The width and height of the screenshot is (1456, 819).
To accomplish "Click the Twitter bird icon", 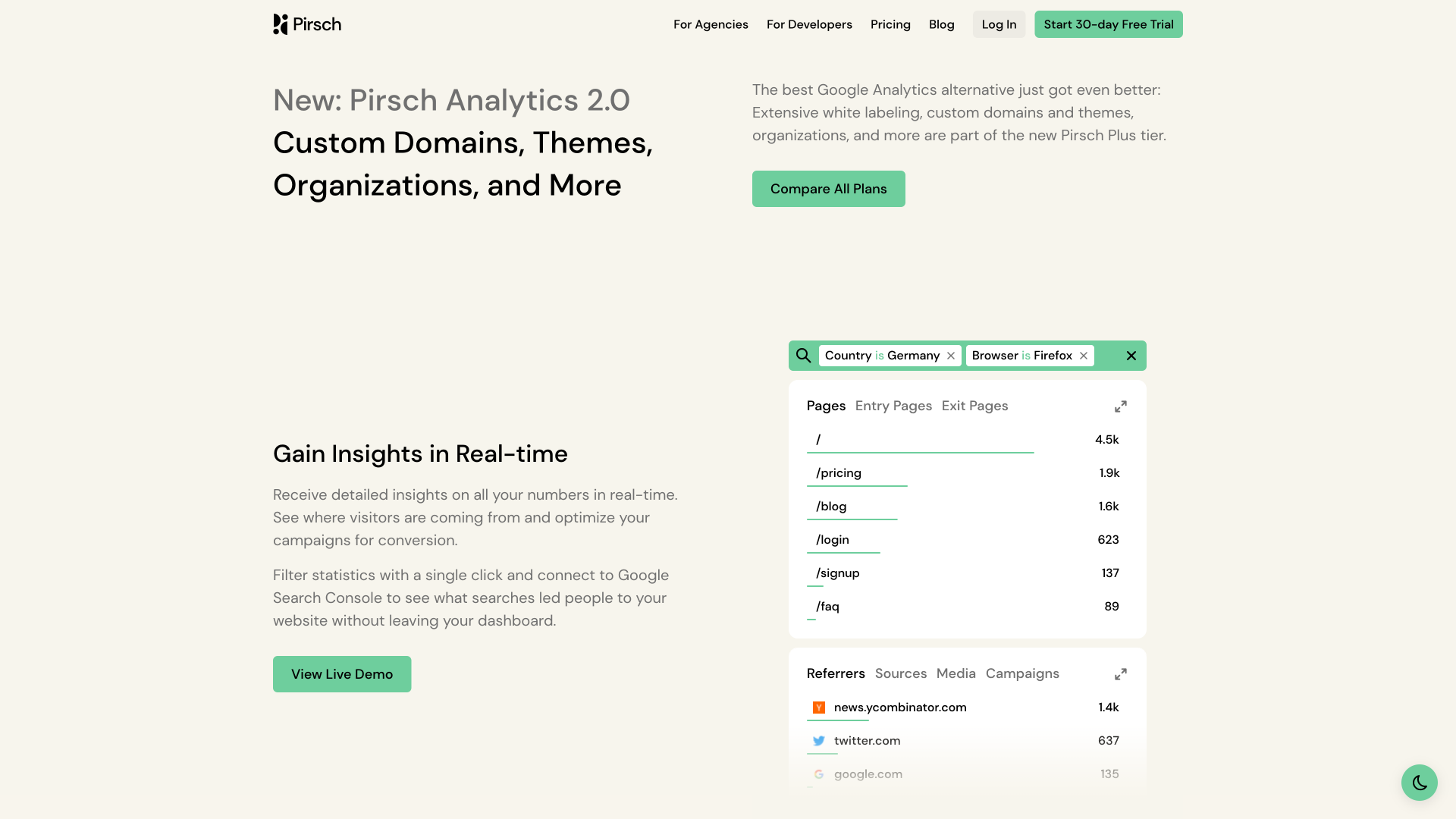I will click(x=819, y=741).
